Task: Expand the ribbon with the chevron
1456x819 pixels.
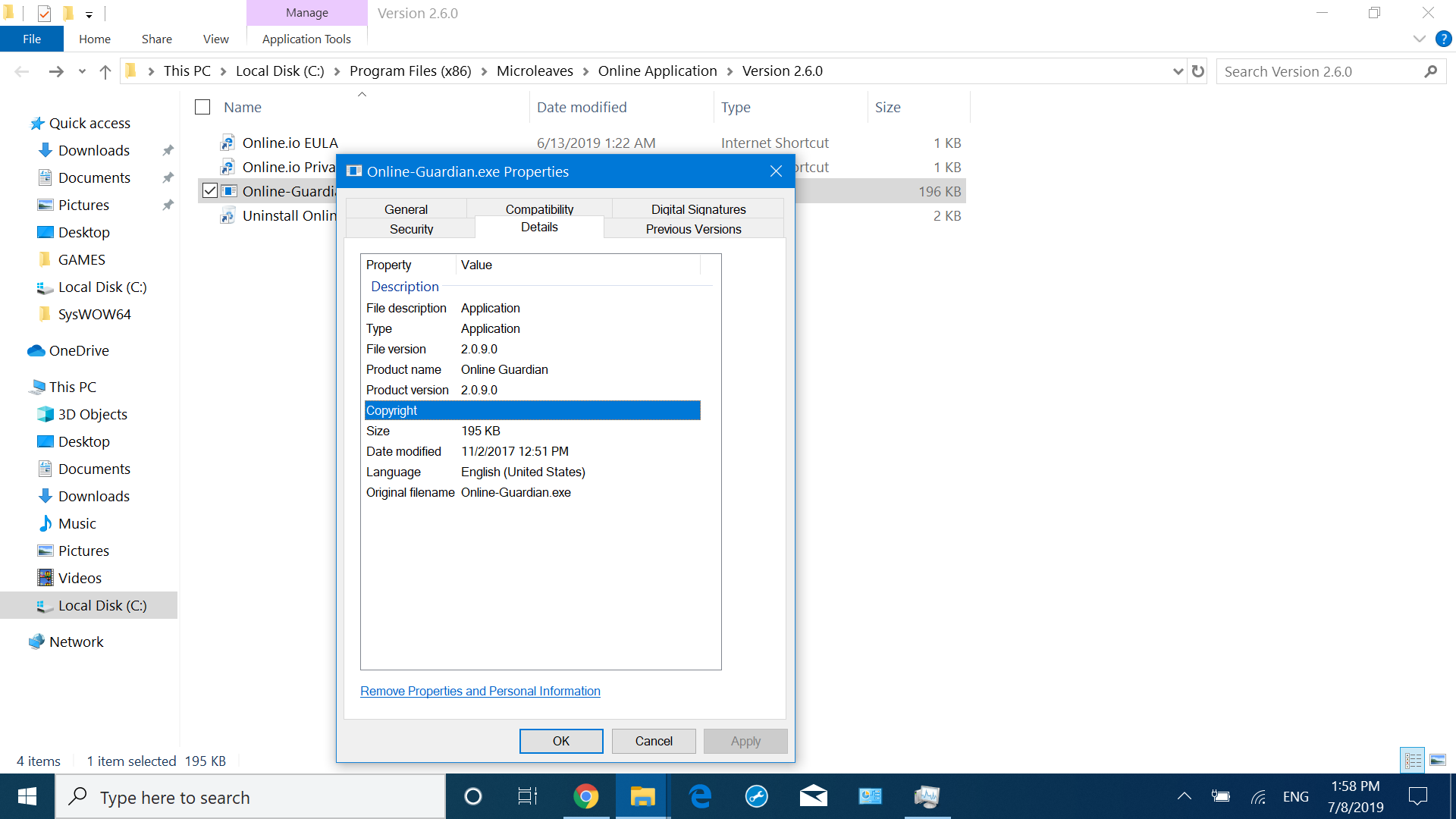Action: click(x=1419, y=39)
